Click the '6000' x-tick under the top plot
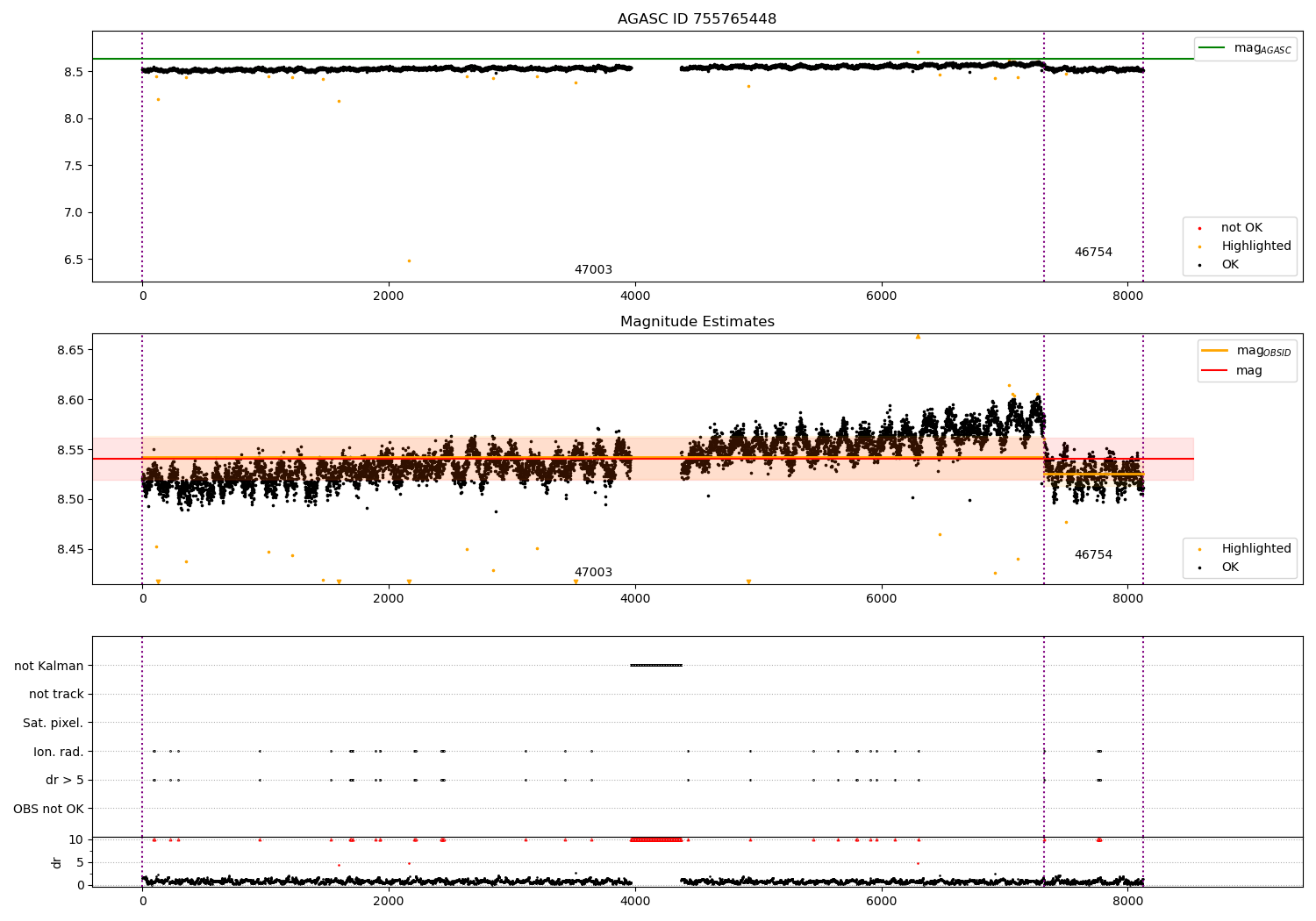1316x921 pixels. click(x=882, y=296)
